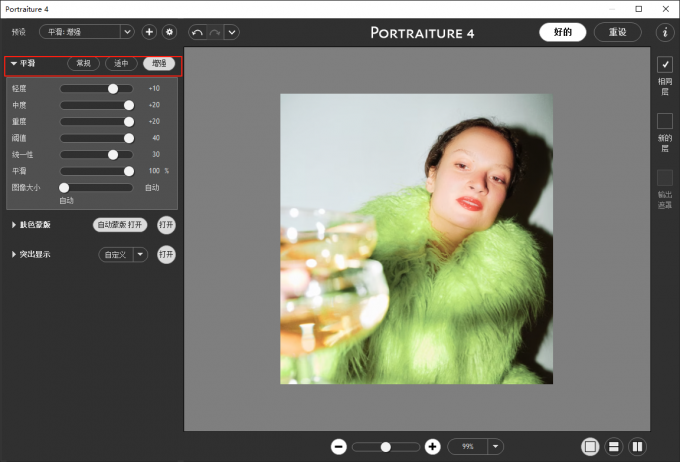Click the 阈值 threshold slider track
680x462 pixels.
tap(97, 138)
